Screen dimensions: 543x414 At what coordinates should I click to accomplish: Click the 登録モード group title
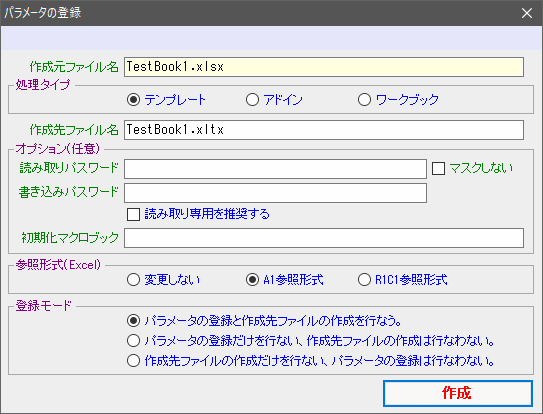[x=44, y=306]
